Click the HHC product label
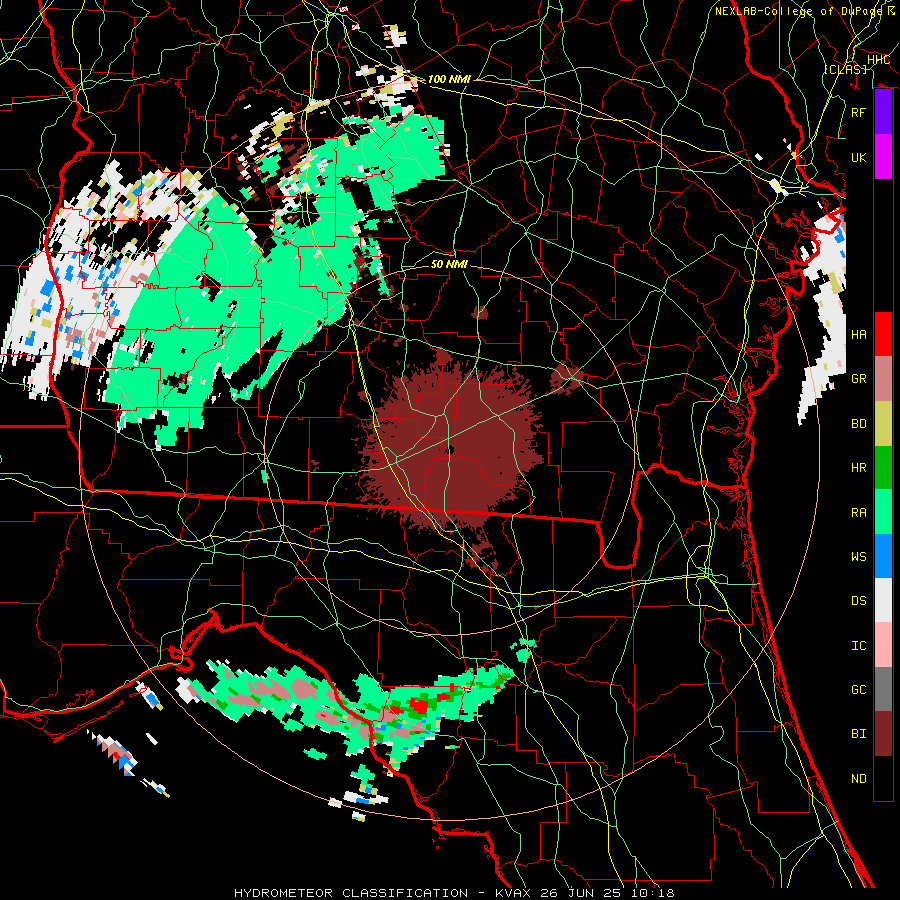Image resolution: width=900 pixels, height=900 pixels. (x=878, y=60)
